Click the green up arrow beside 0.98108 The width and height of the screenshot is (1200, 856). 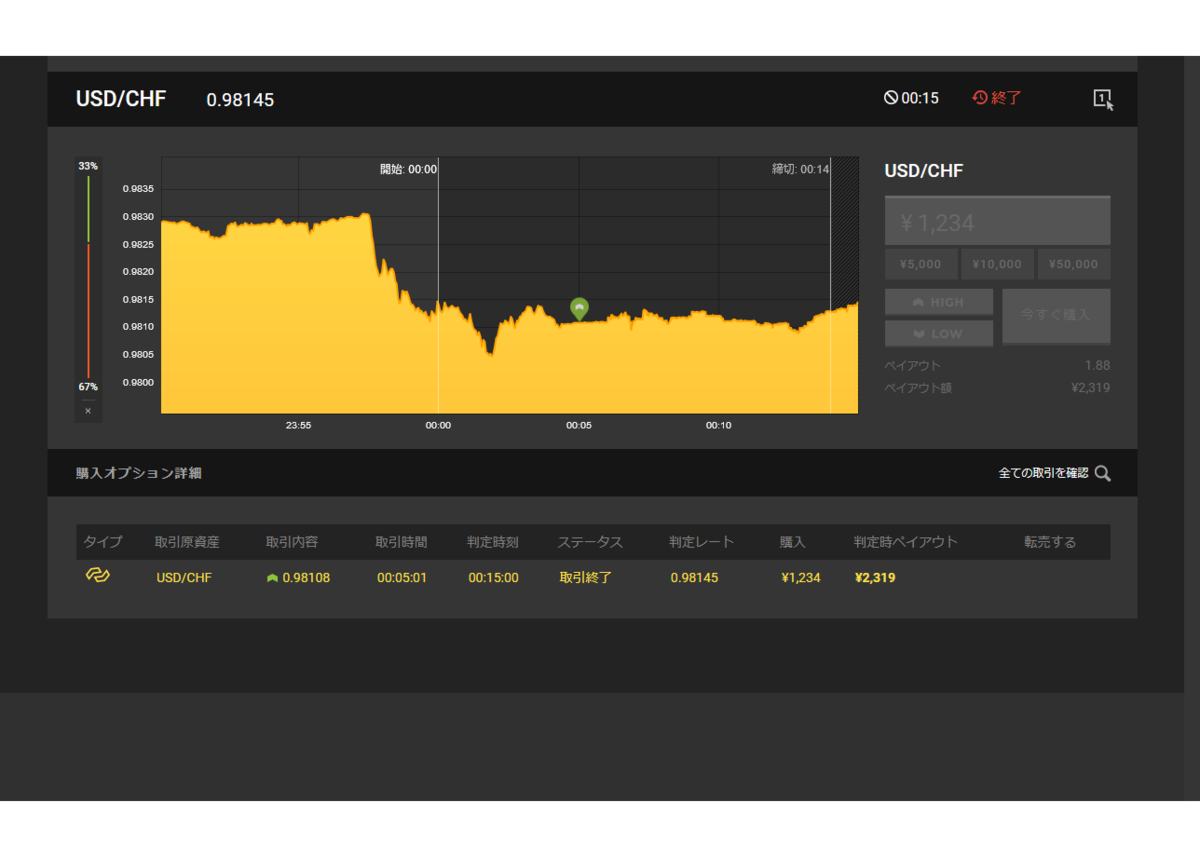272,578
